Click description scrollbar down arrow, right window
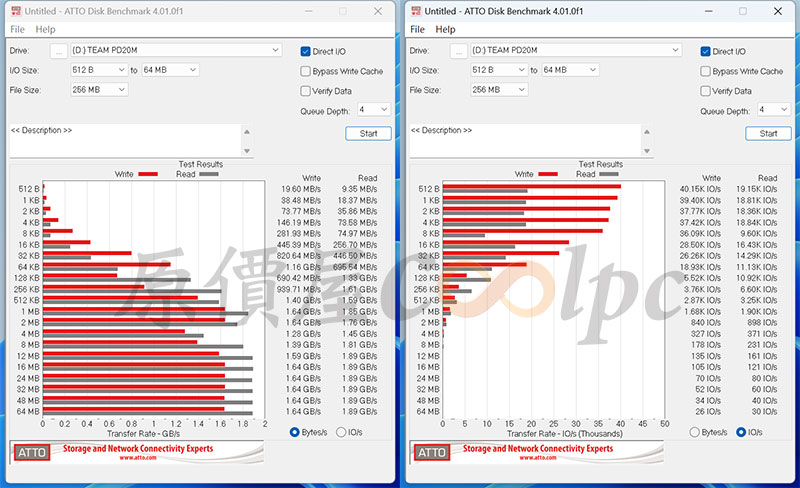This screenshot has height=488, width=800. (647, 151)
